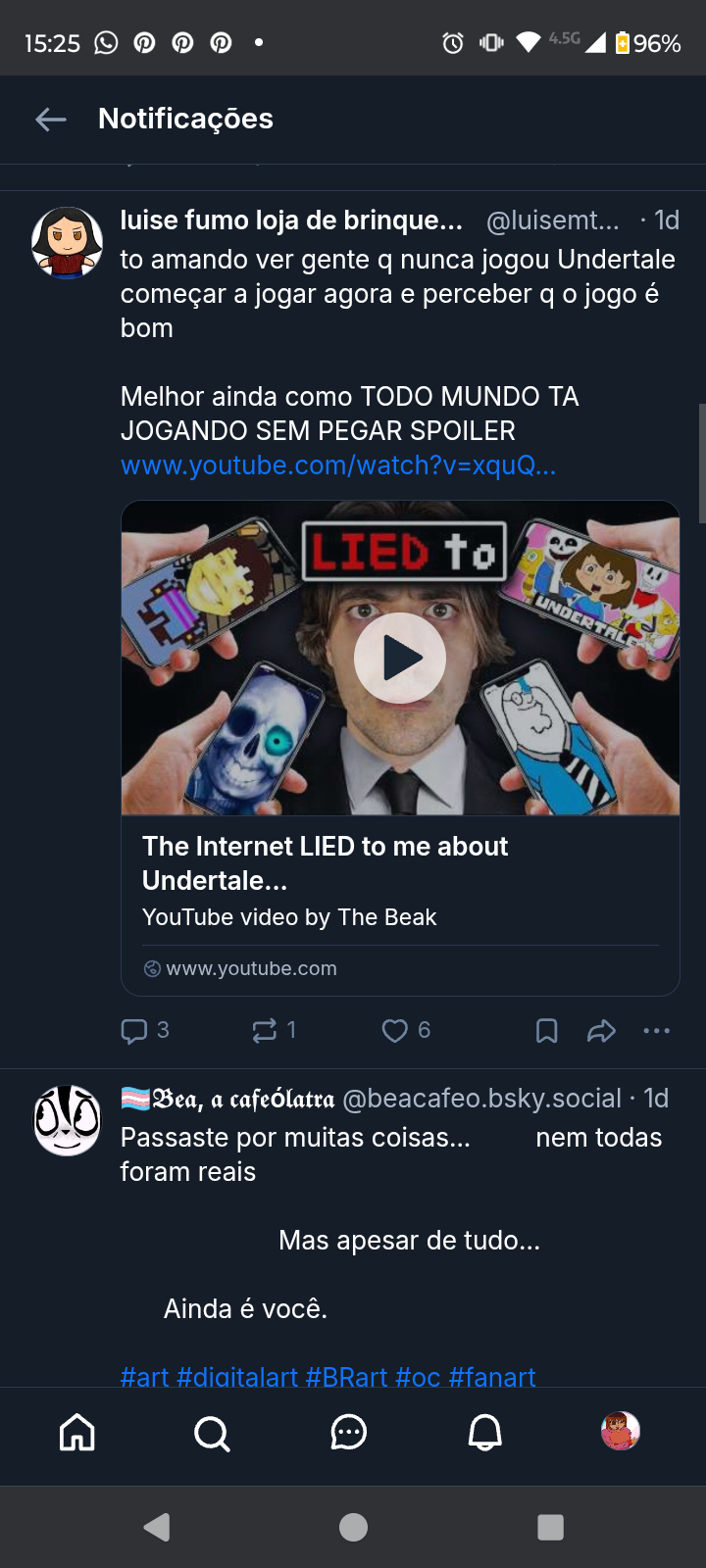Screen dimensions: 706x1568
Task: Like the Undertale post with the heart
Action: tap(395, 1031)
